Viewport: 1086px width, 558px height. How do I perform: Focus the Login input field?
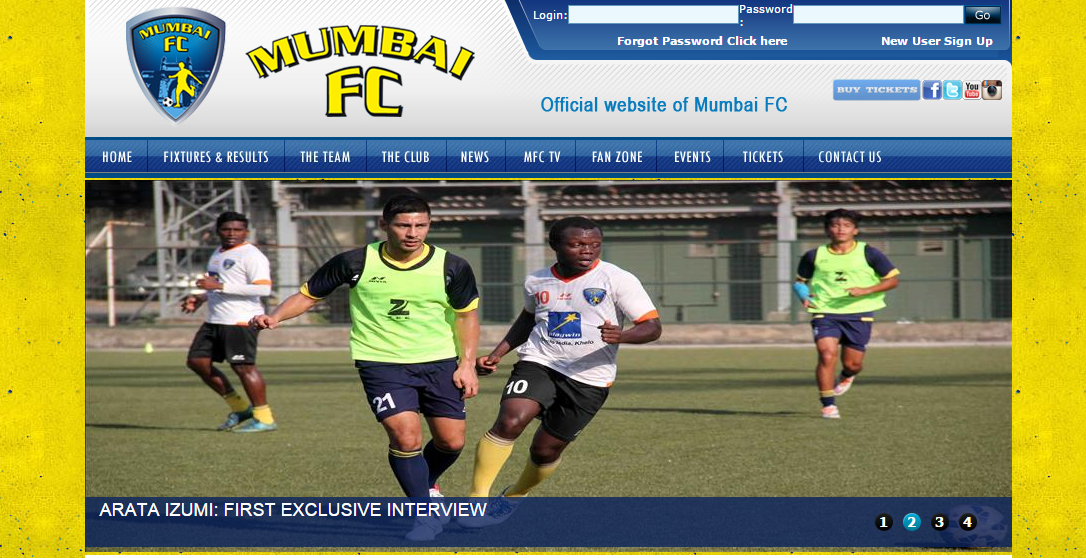pyautogui.click(x=653, y=15)
